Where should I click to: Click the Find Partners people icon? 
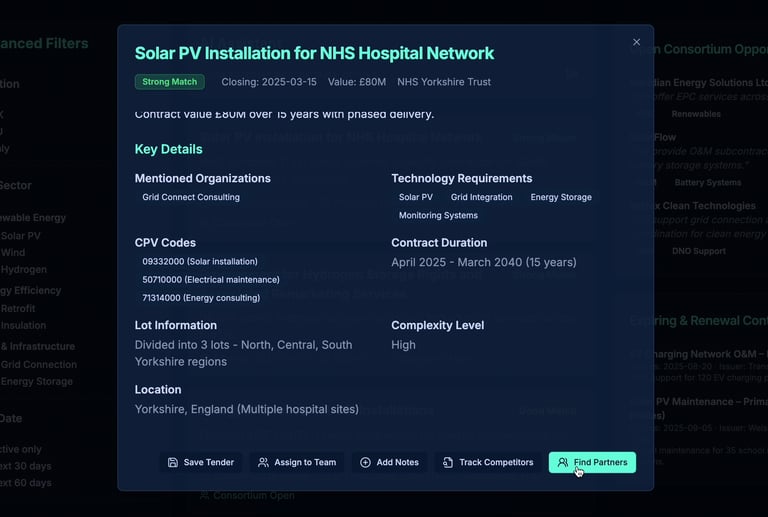pos(563,463)
